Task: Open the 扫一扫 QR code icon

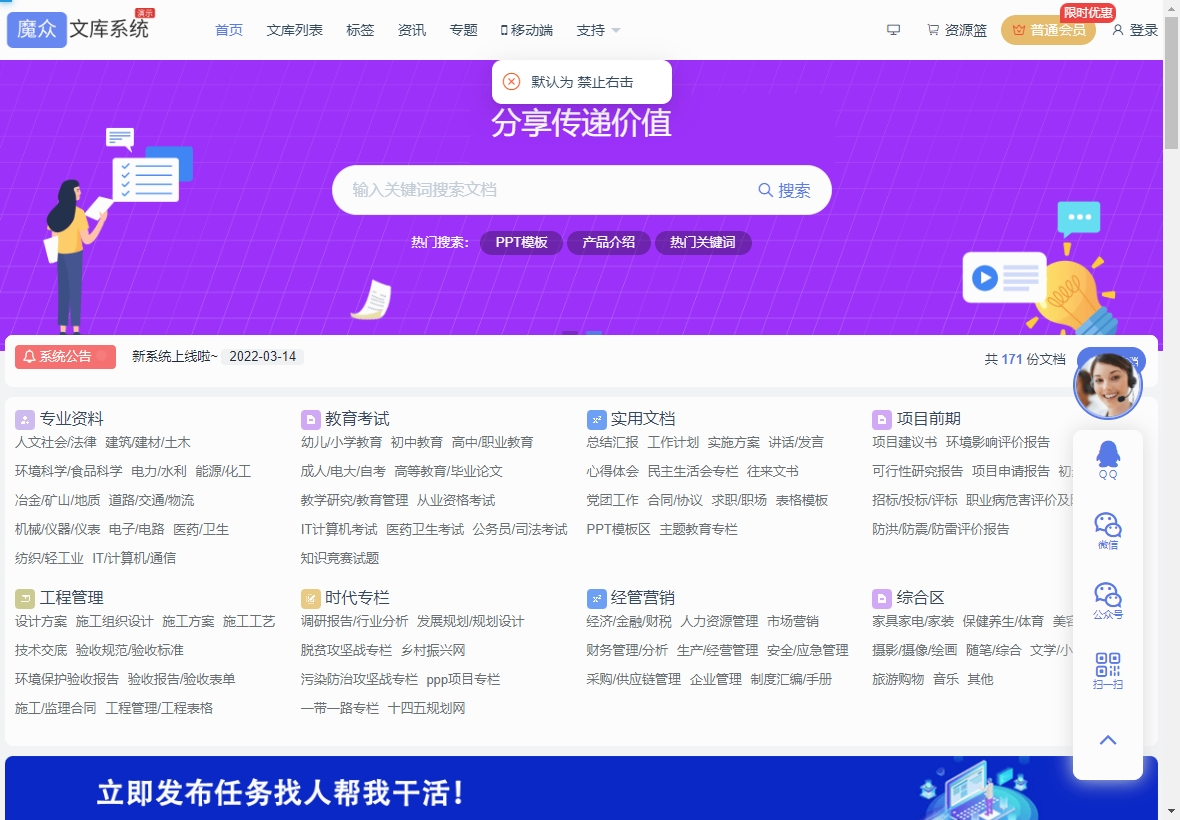Action: tap(1107, 670)
